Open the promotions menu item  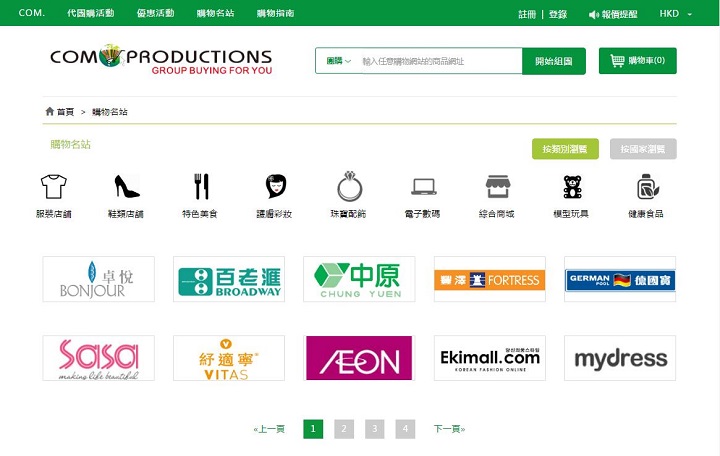[x=156, y=13]
